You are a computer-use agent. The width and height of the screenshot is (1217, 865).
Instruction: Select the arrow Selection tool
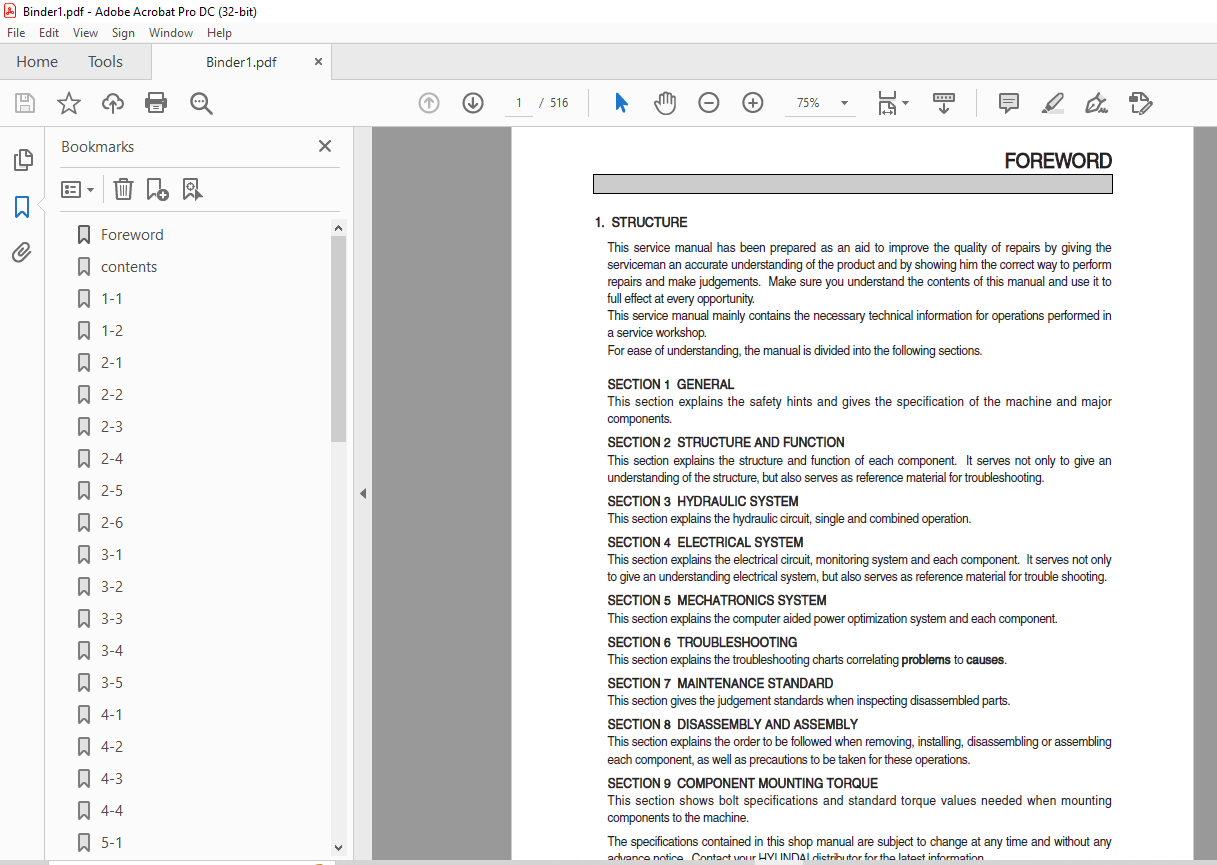[x=621, y=103]
